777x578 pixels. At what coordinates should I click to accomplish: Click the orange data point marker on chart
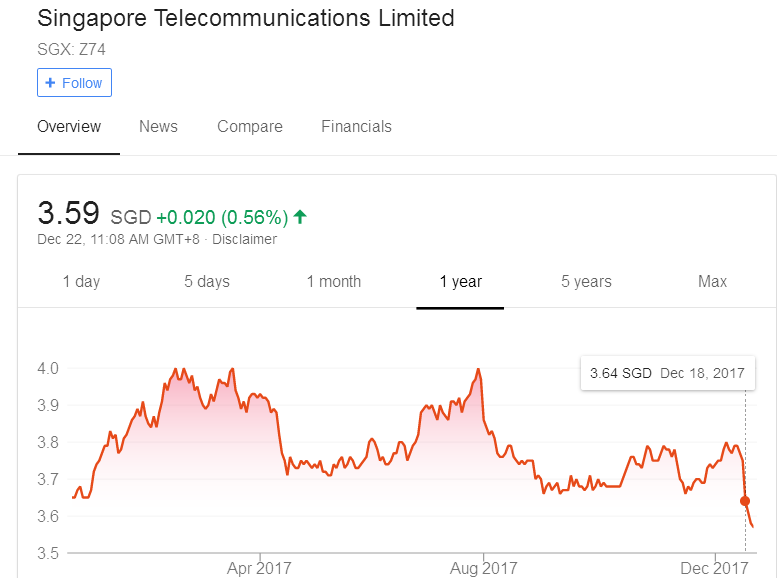click(745, 501)
